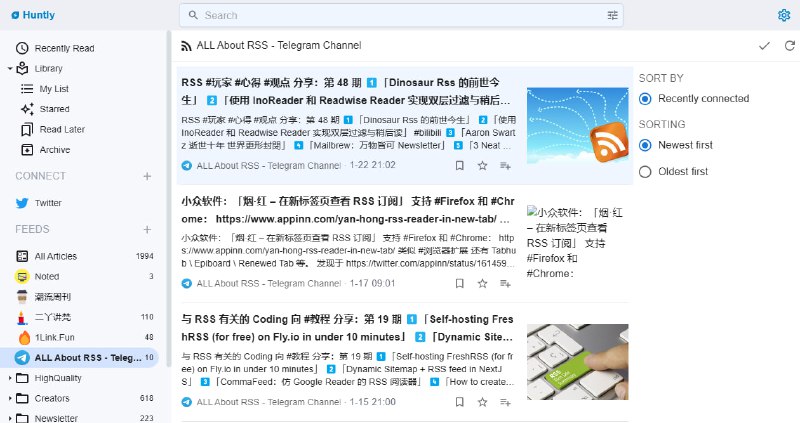Bookmark the 小众软件 article for later

[x=459, y=283]
